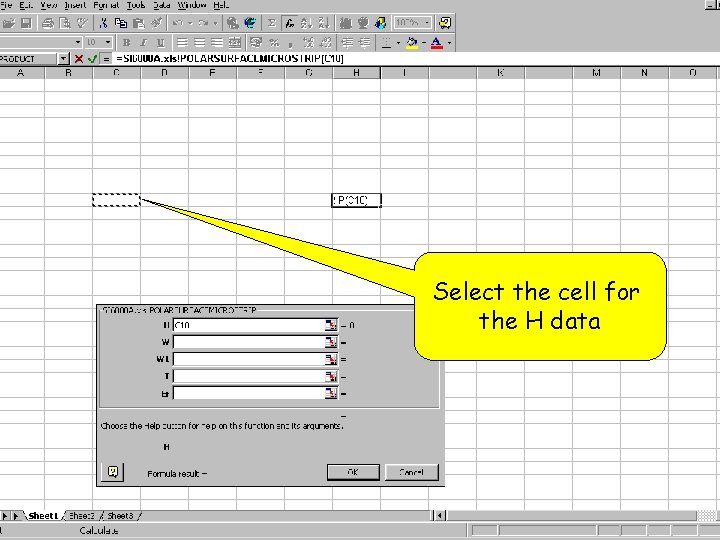The height and width of the screenshot is (540, 720).
Task: Click the Save icon in the toolbar
Action: click(x=26, y=23)
